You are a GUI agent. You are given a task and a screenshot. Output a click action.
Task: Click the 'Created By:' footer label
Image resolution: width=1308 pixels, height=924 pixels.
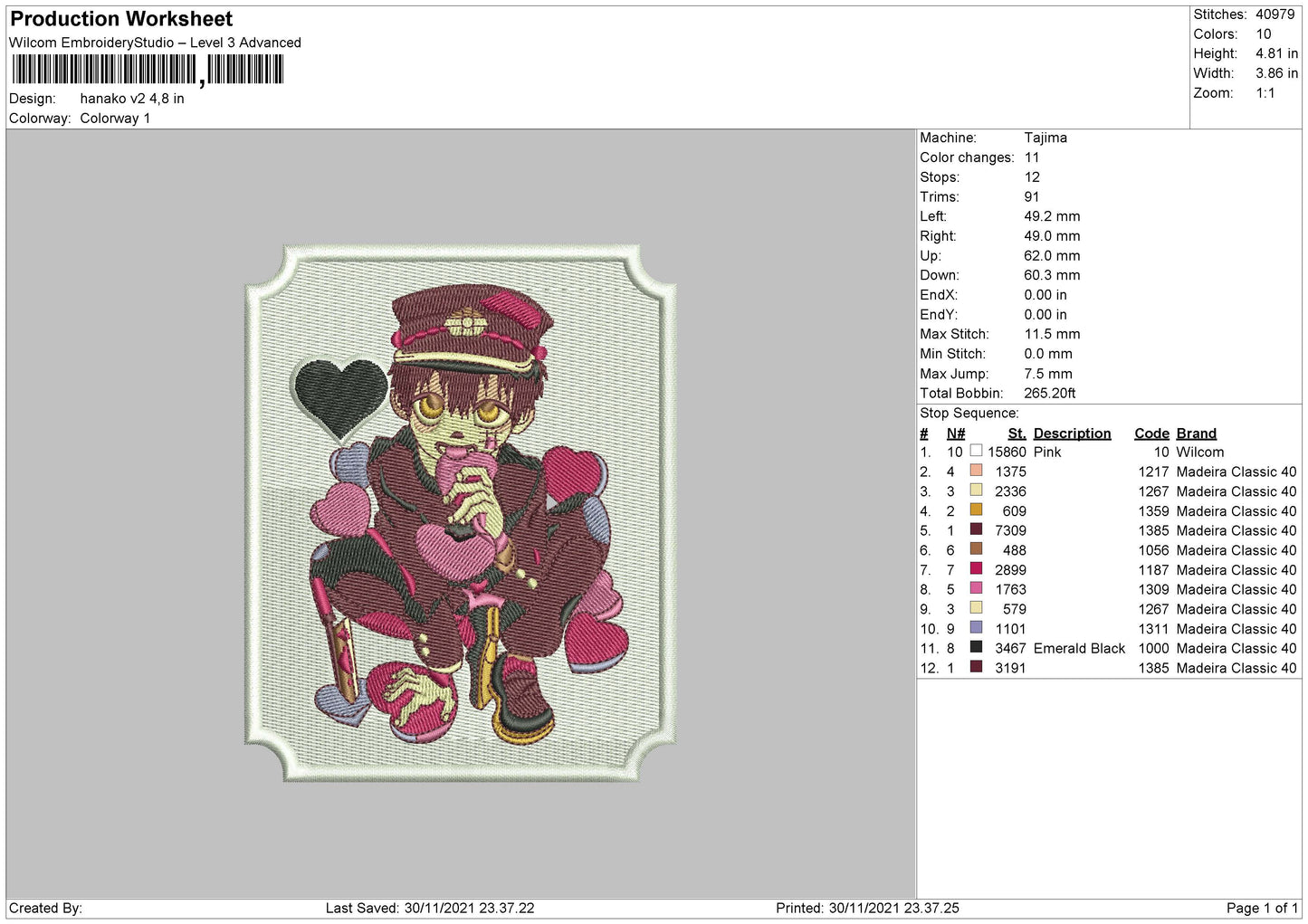pos(45,908)
